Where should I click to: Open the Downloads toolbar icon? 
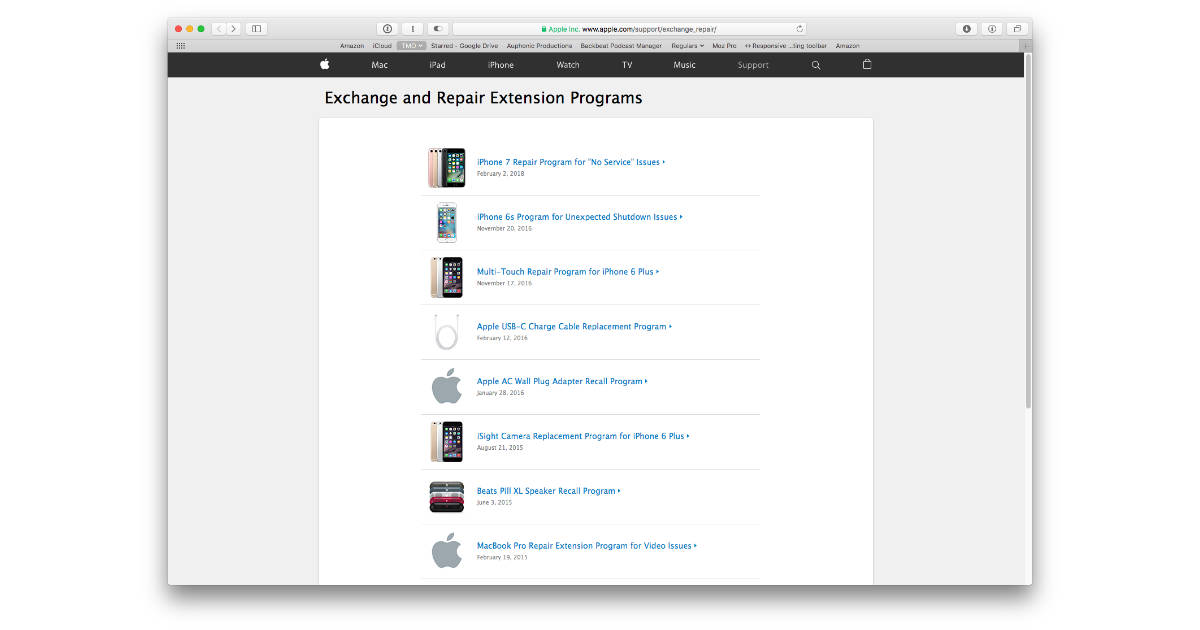pyautogui.click(x=967, y=29)
